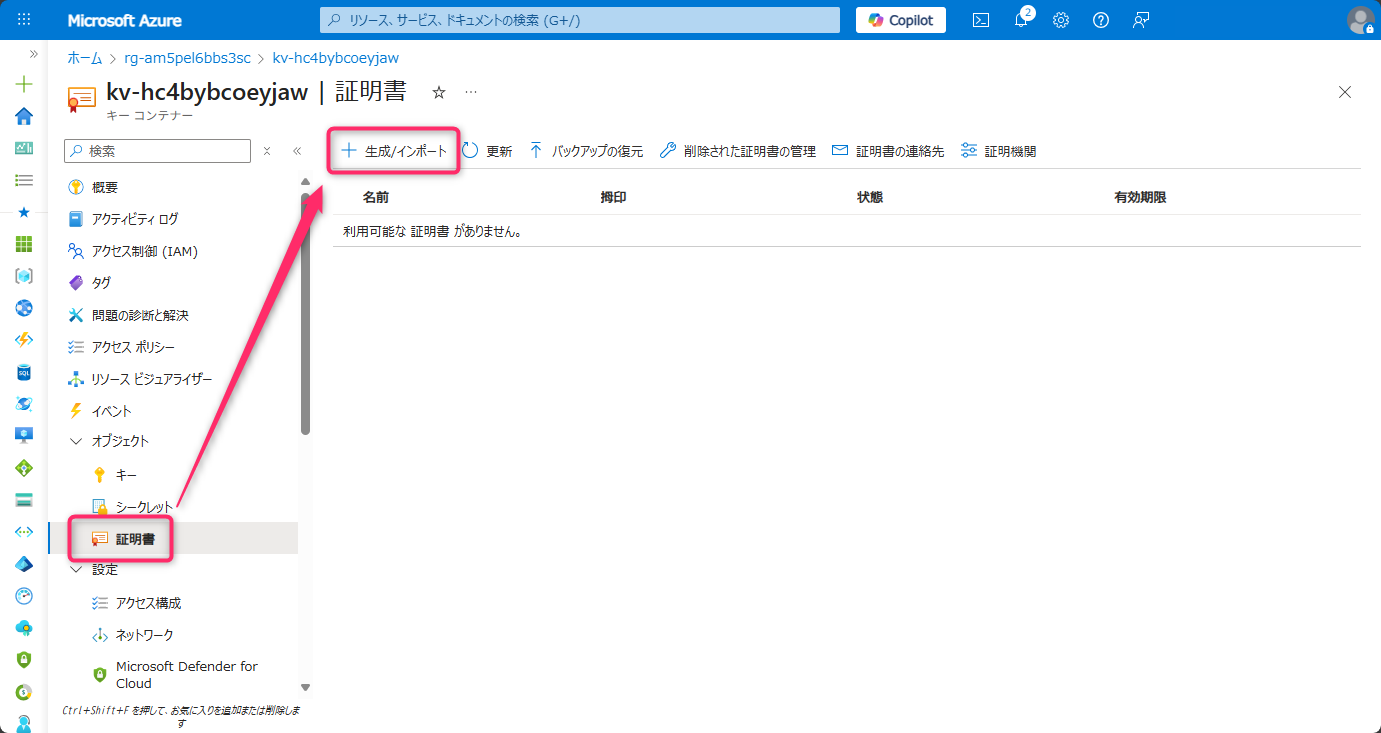Go to rg-am5pel6bbs3sc breadcrumb link
The width and height of the screenshot is (1381, 733).
click(187, 58)
